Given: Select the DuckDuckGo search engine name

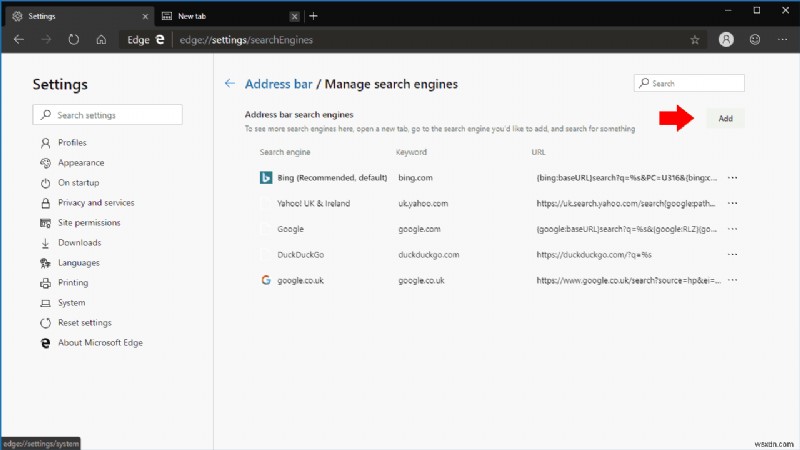Looking at the screenshot, I should tap(301, 255).
